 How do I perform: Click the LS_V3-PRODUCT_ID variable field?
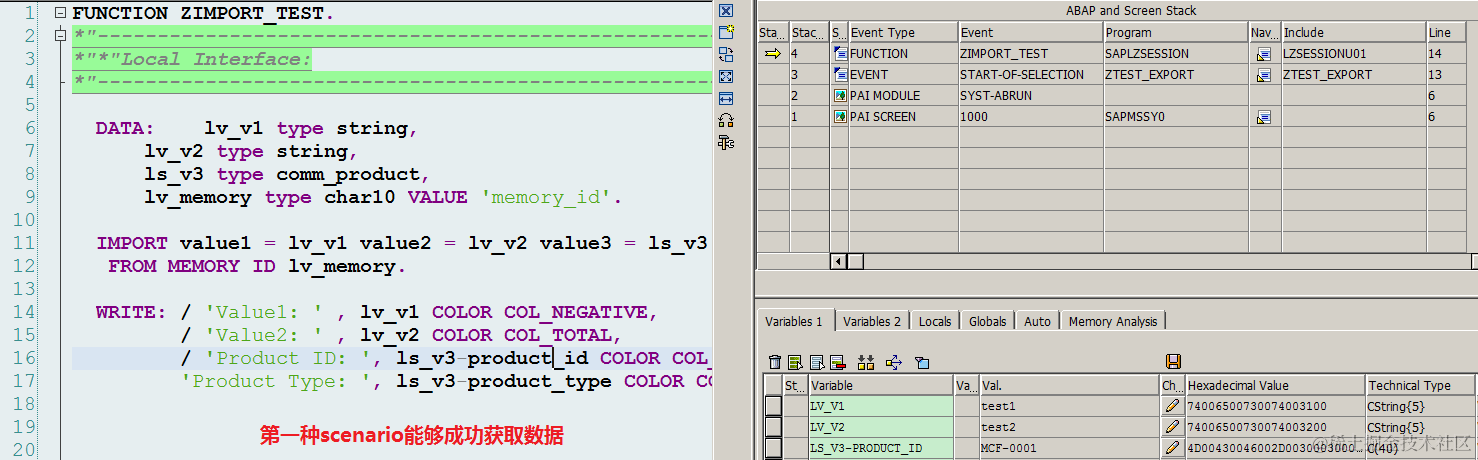point(880,448)
